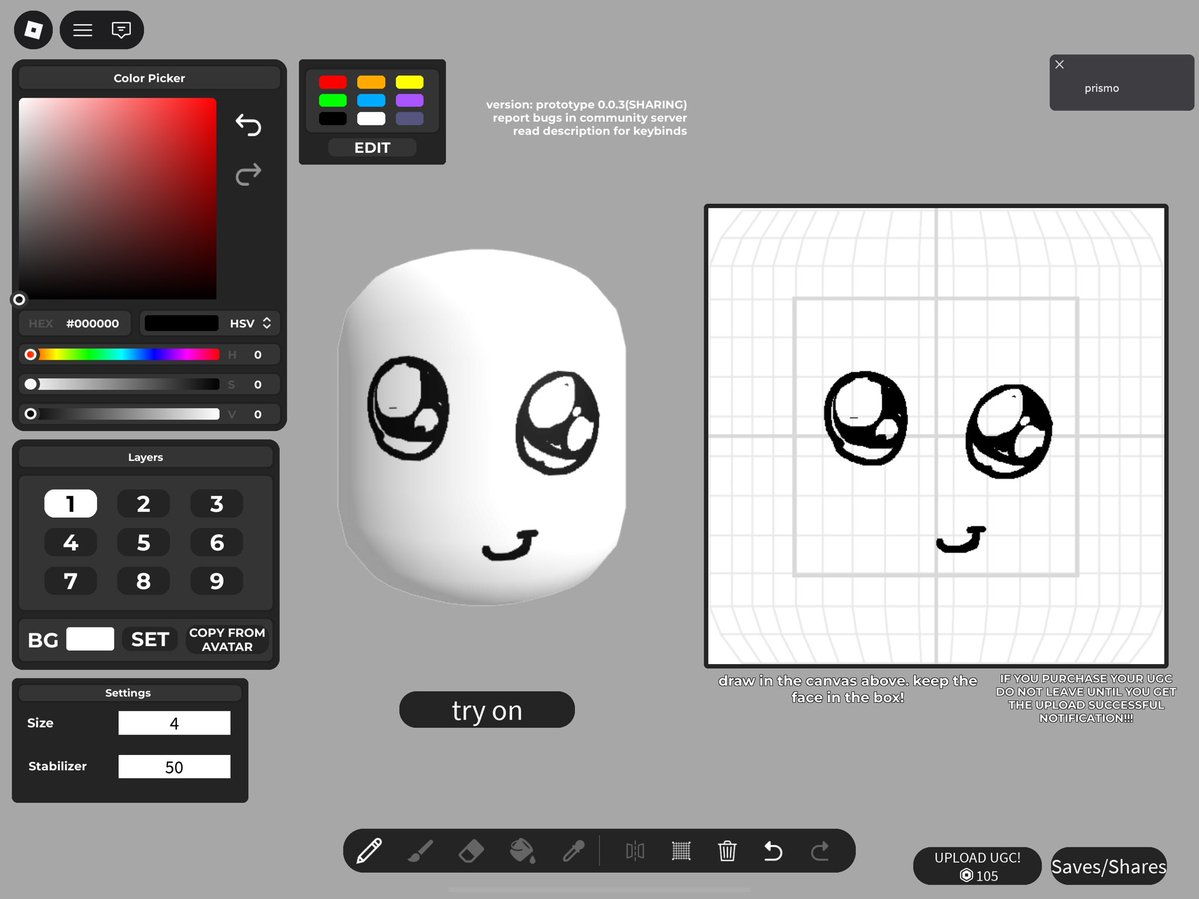Click the current color preview black swatch
Viewport: 1199px width, 899px height.
(182, 323)
